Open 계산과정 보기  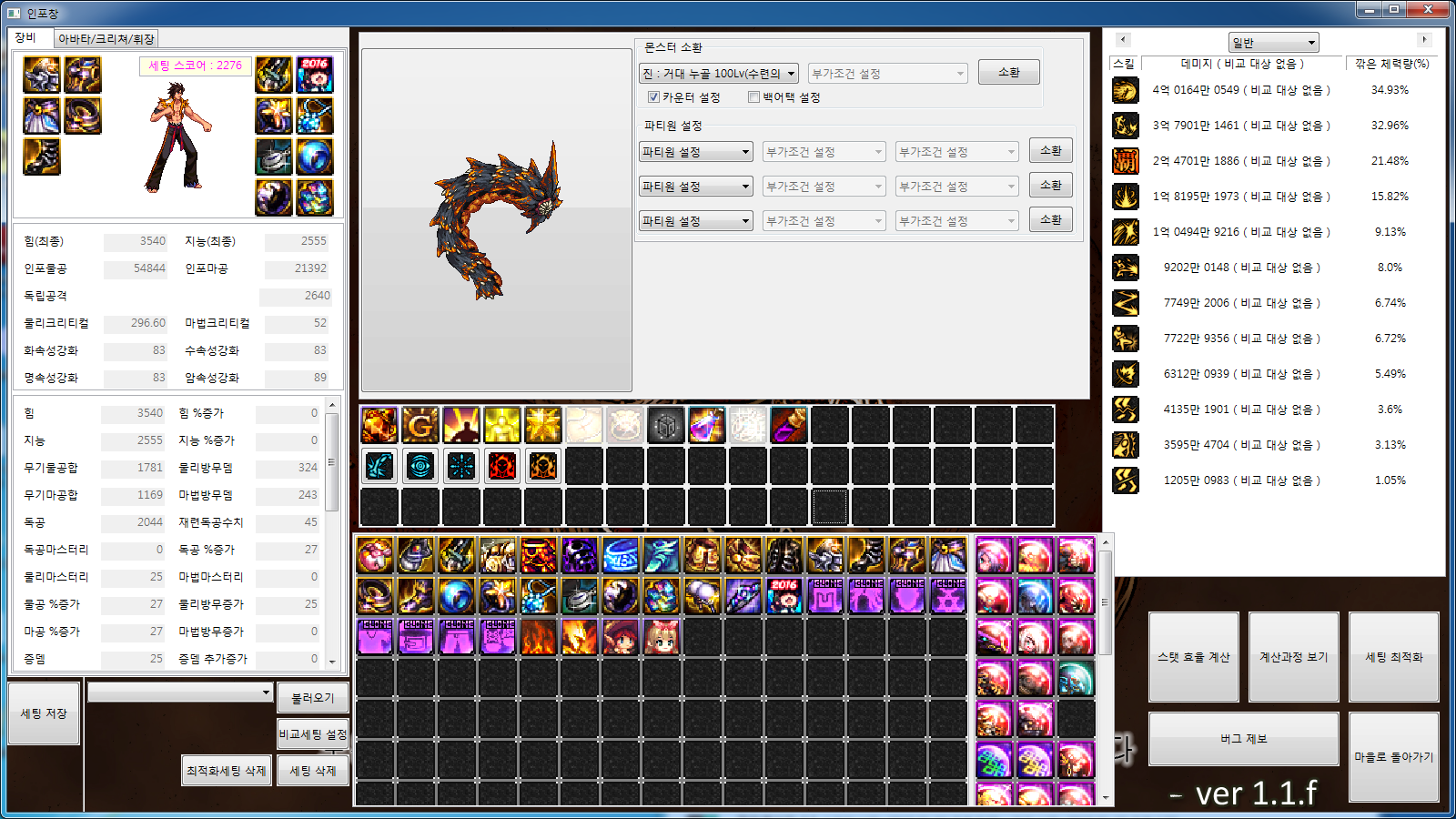tap(1293, 657)
